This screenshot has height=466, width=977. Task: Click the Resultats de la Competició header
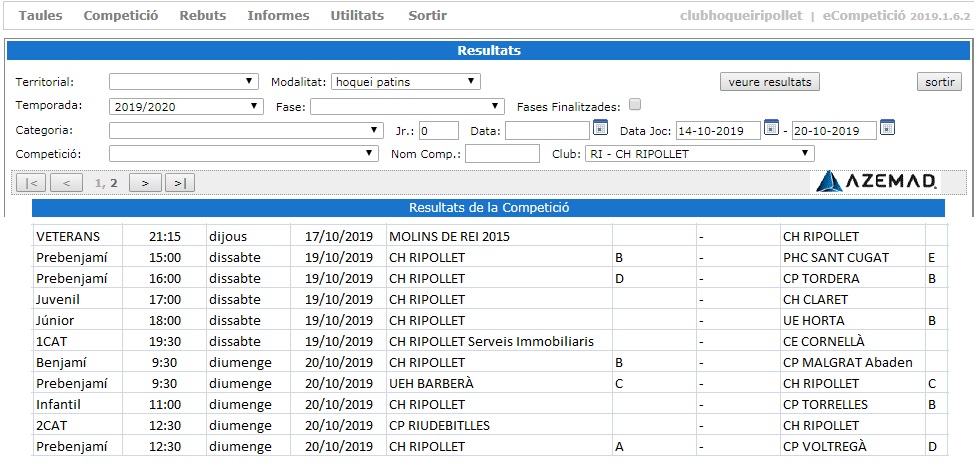(x=488, y=208)
